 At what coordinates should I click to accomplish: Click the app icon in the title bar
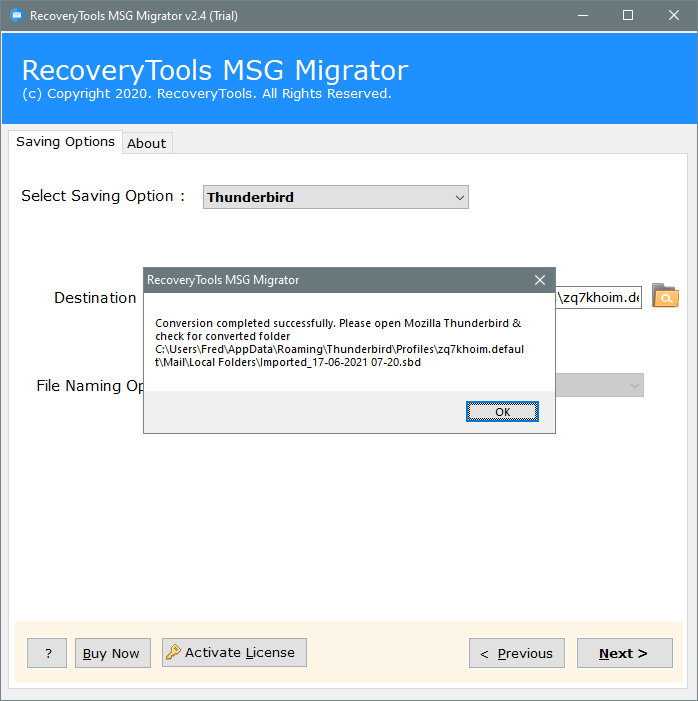[17, 16]
